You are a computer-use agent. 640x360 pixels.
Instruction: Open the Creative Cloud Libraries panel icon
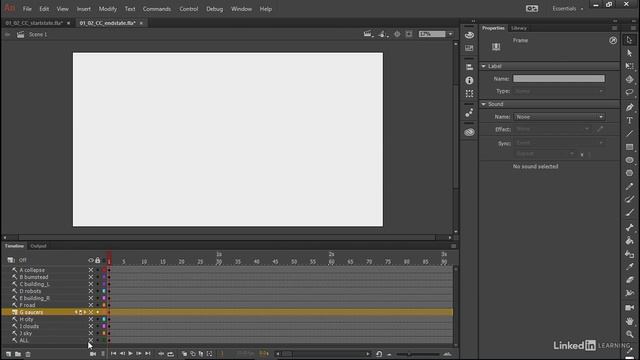(469, 132)
